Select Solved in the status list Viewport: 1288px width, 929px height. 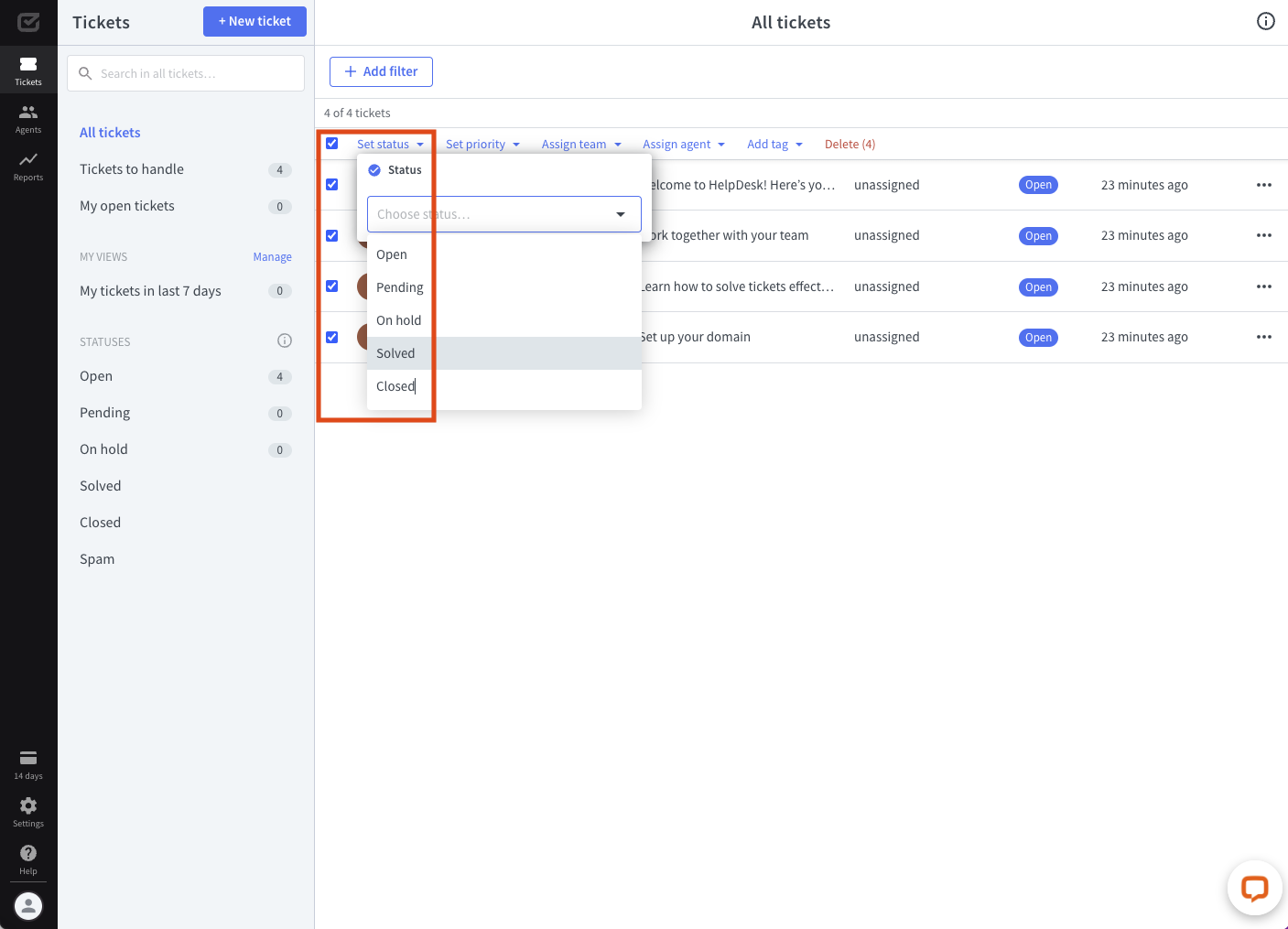coord(504,353)
